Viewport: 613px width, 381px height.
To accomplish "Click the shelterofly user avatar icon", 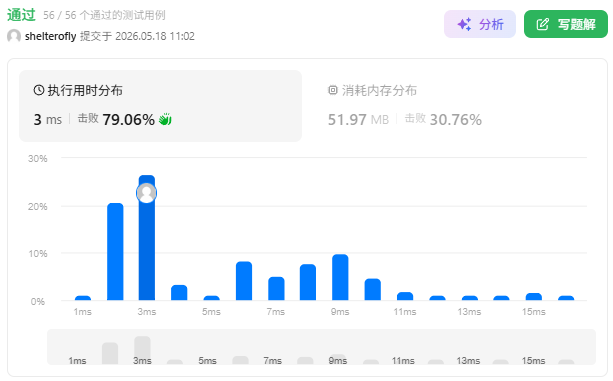I will click(14, 36).
